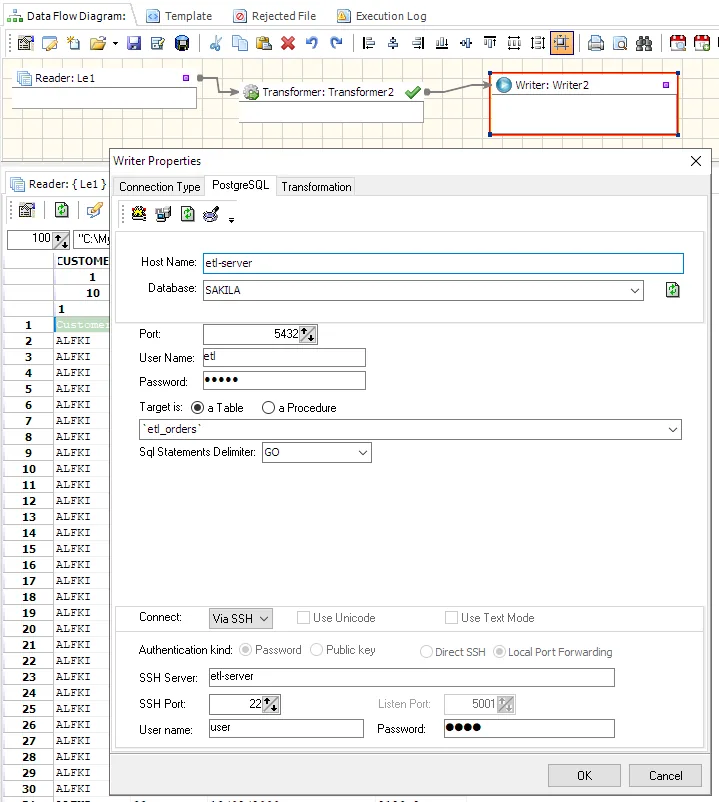Viewport: 719px width, 802px height.
Task: Open print preview
Action: click(x=620, y=43)
